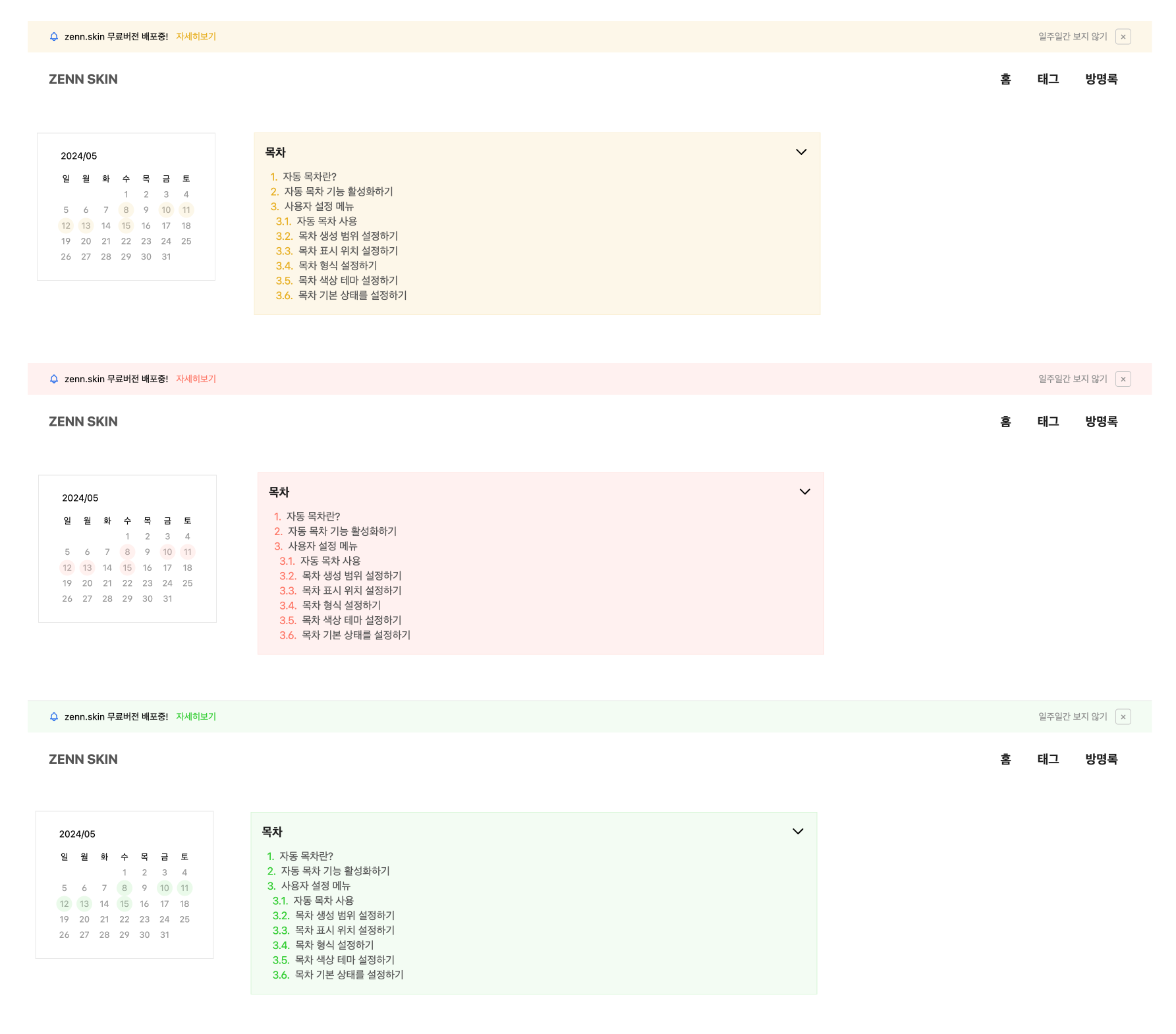Click bell icon in green notice banner
1176x1034 pixels.
pos(54,717)
